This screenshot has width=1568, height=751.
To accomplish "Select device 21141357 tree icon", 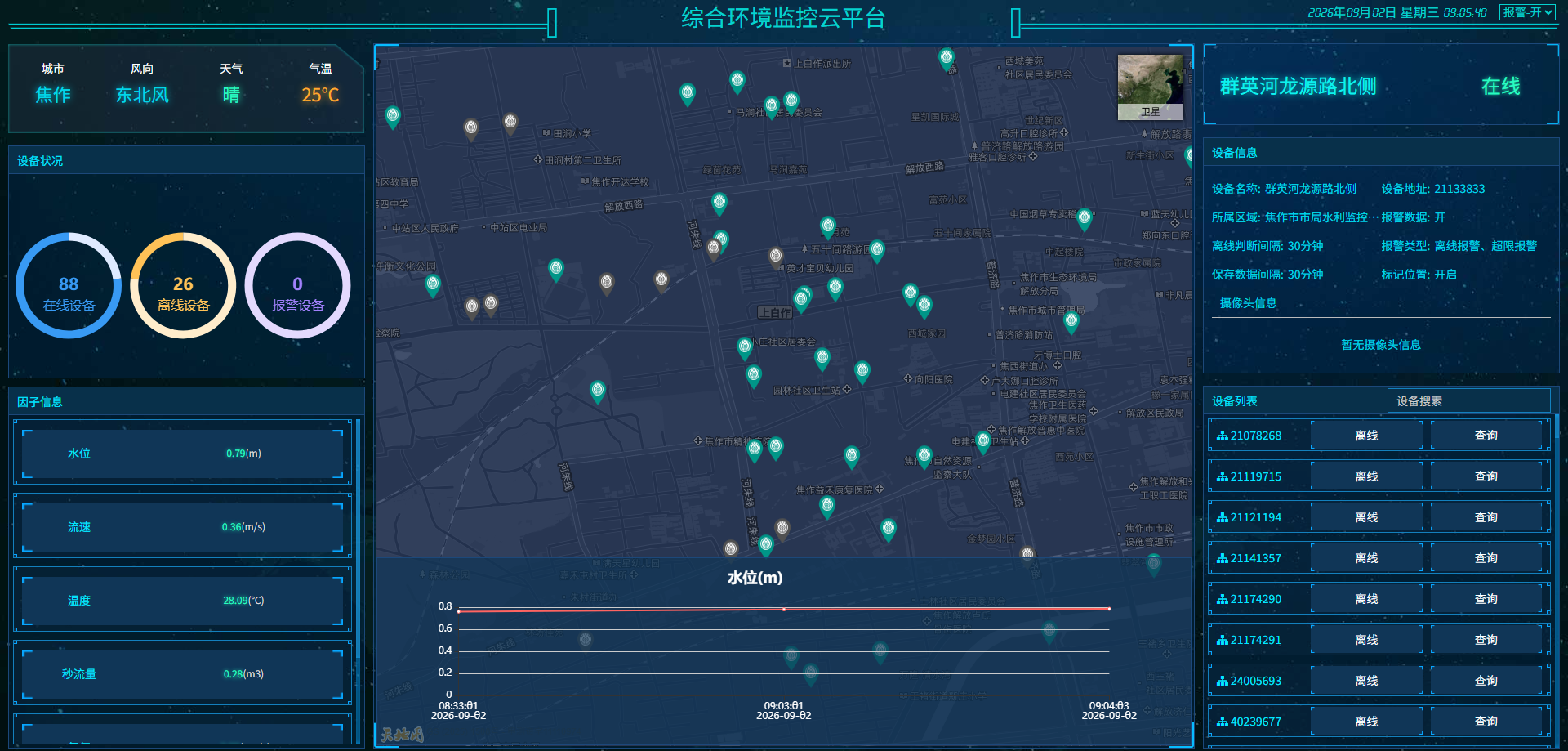I will tap(1223, 559).
